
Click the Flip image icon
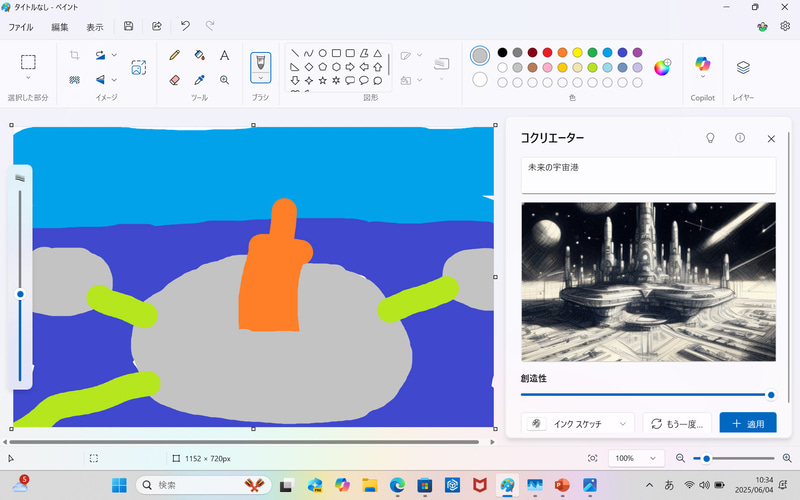(x=100, y=80)
